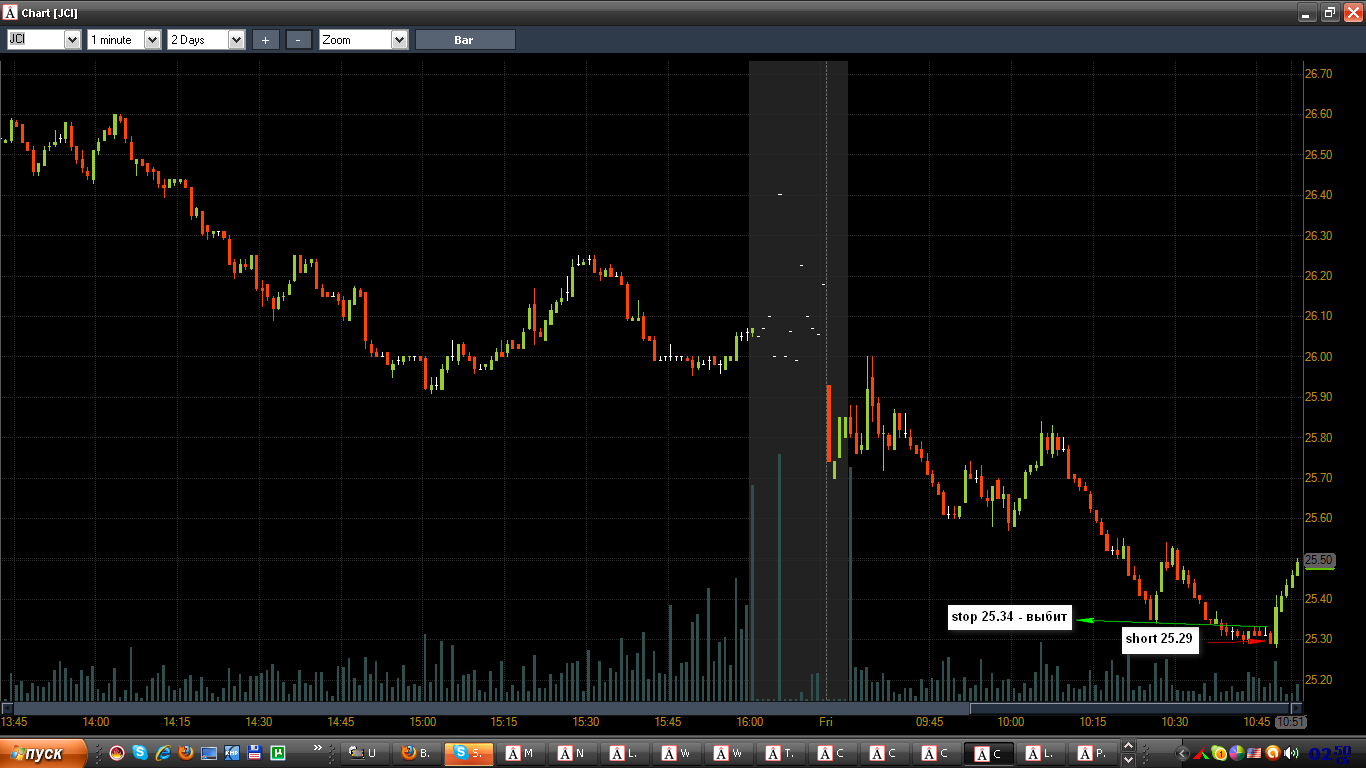This screenshot has width=1366, height=768.
Task: Launch the green µ quick launch icon
Action: tap(278, 752)
